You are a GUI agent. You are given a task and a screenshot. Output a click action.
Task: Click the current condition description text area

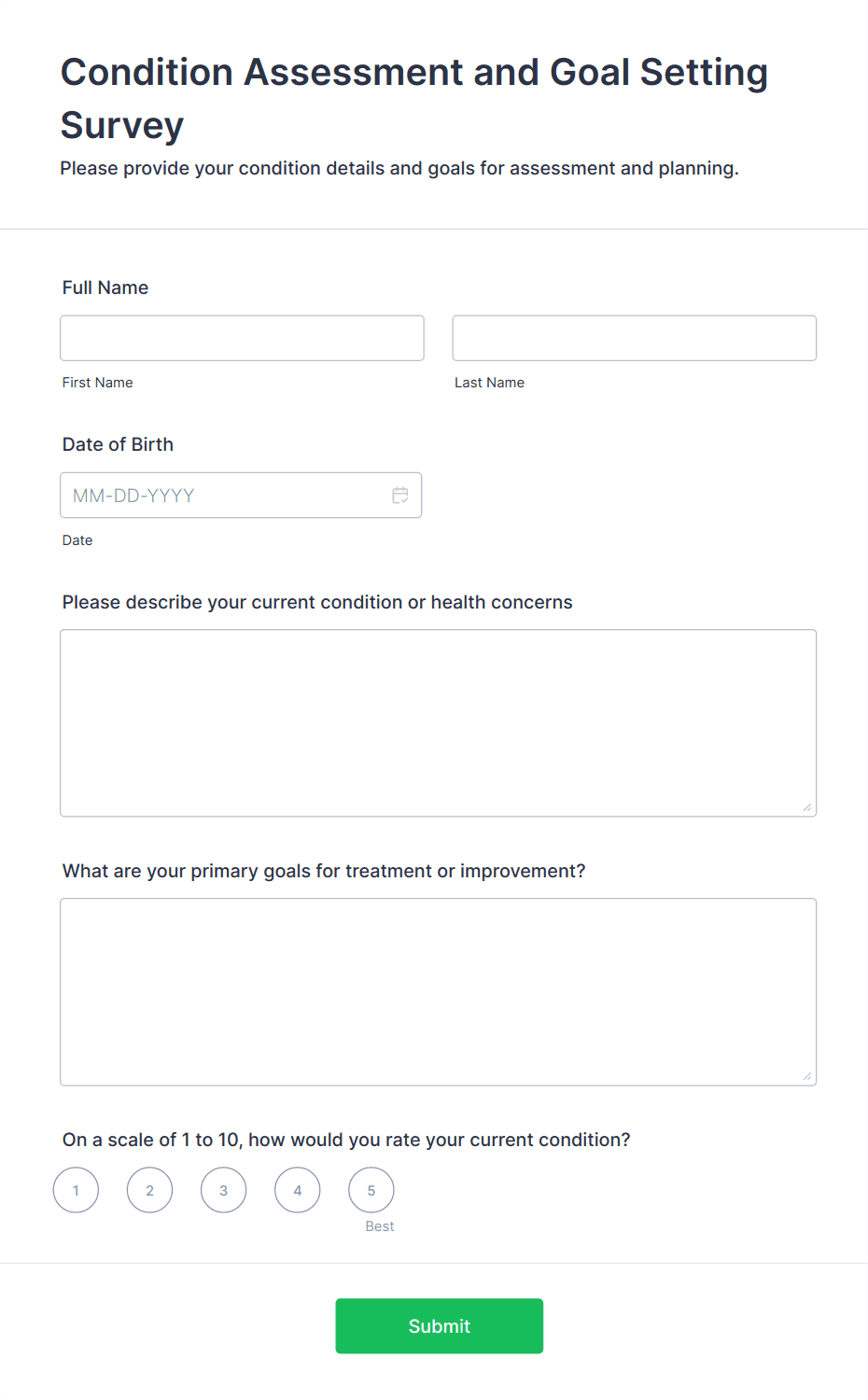click(x=439, y=723)
